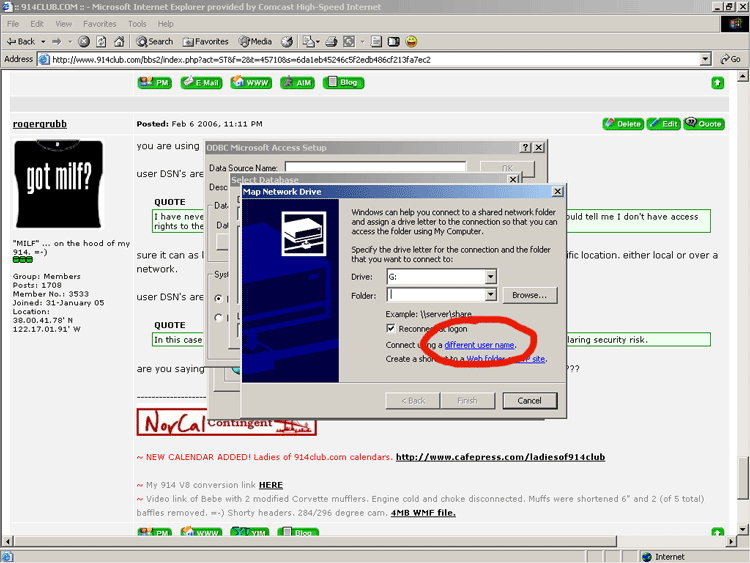Image resolution: width=750 pixels, height=563 pixels.
Task: Click the page icon in the Address bar
Action: (44, 59)
